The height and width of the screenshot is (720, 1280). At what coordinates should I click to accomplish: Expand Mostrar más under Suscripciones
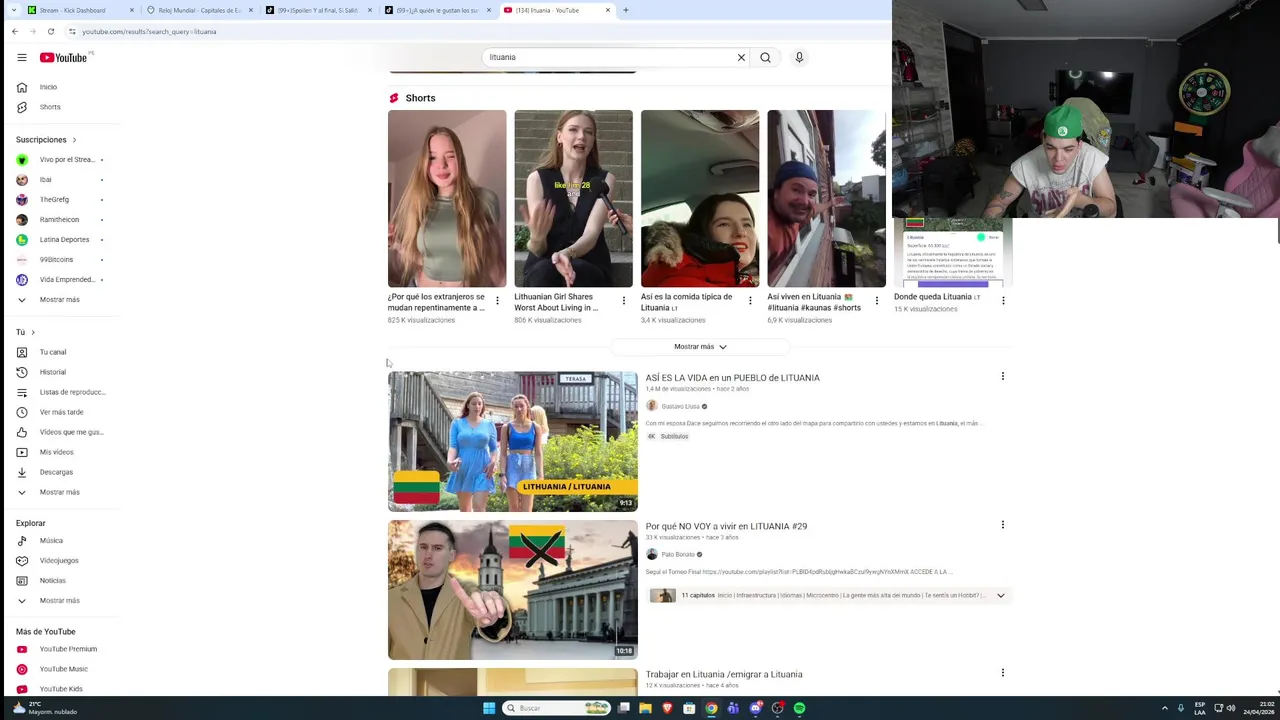point(60,299)
